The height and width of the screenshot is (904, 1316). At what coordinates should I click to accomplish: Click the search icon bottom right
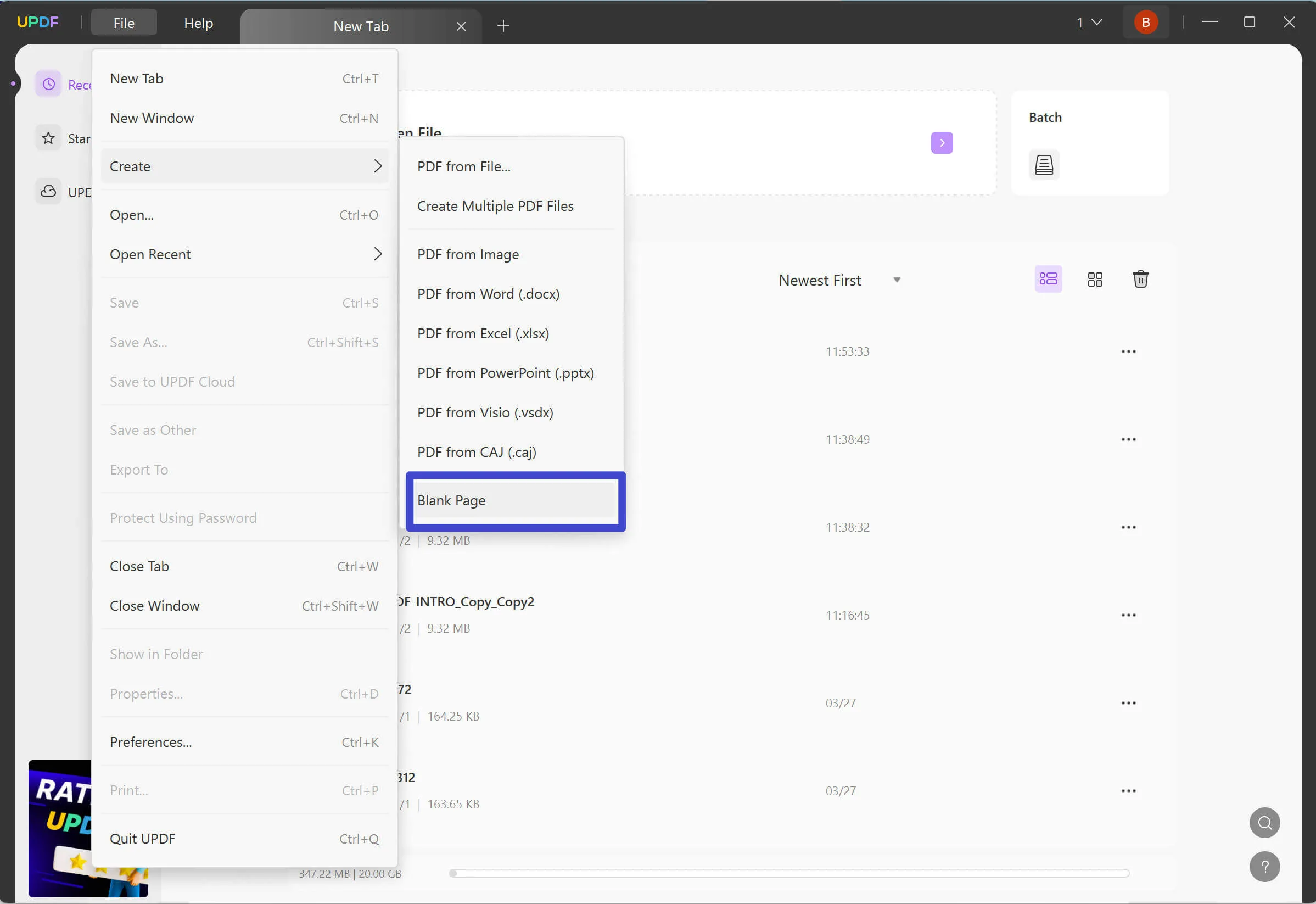[x=1264, y=822]
